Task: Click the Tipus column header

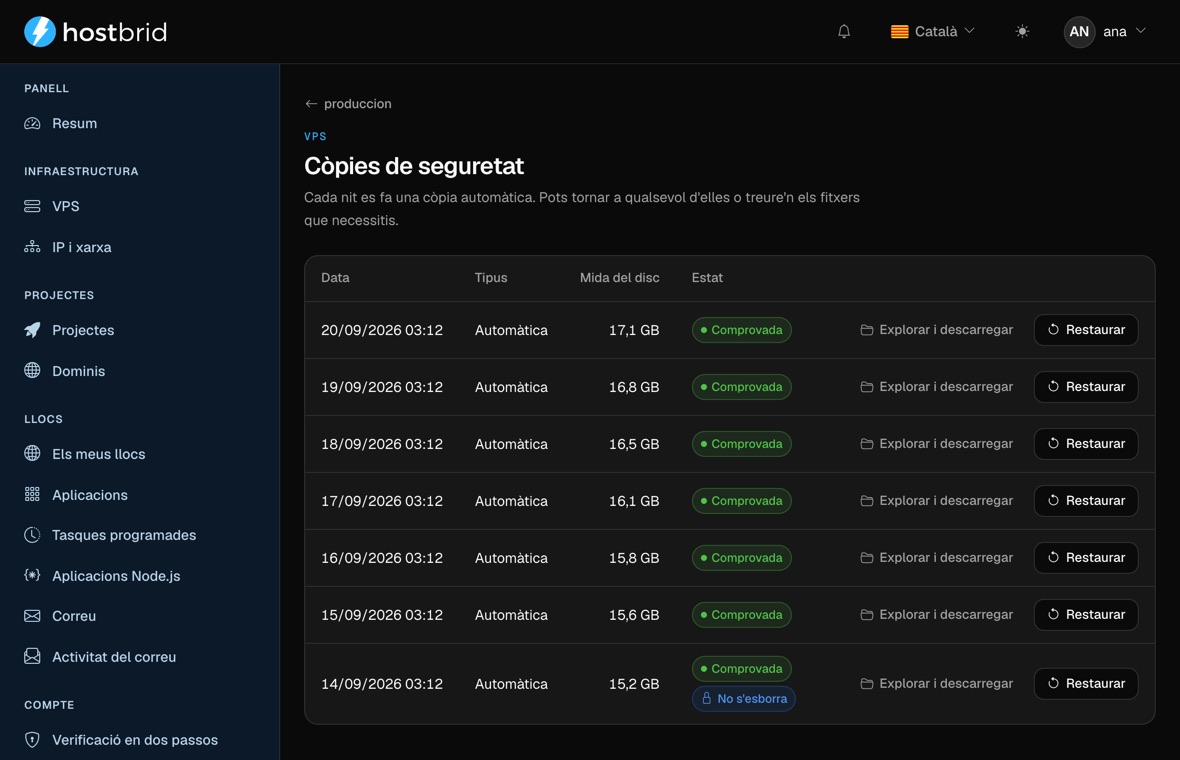Action: (491, 278)
